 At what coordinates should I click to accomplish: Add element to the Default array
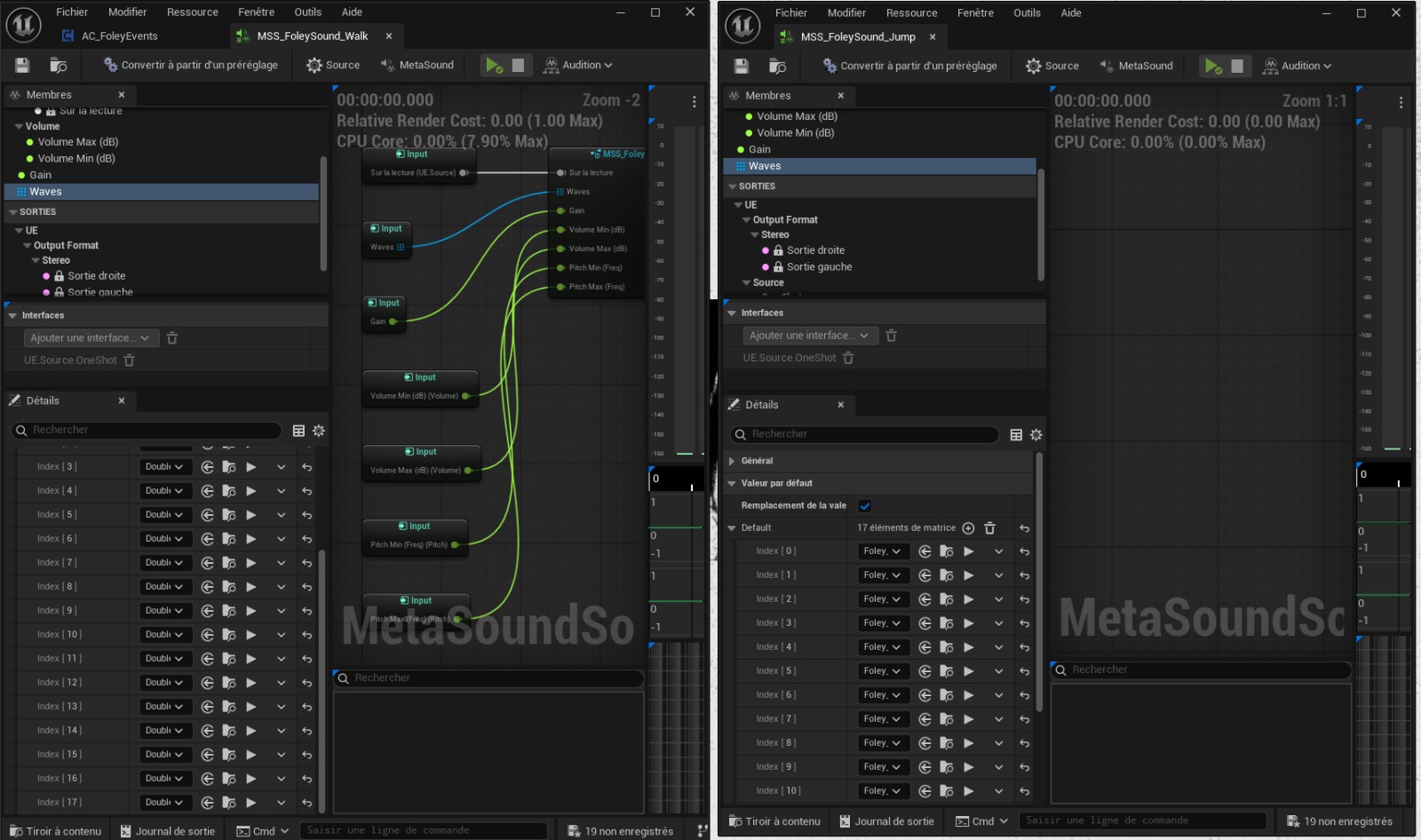pyautogui.click(x=968, y=528)
